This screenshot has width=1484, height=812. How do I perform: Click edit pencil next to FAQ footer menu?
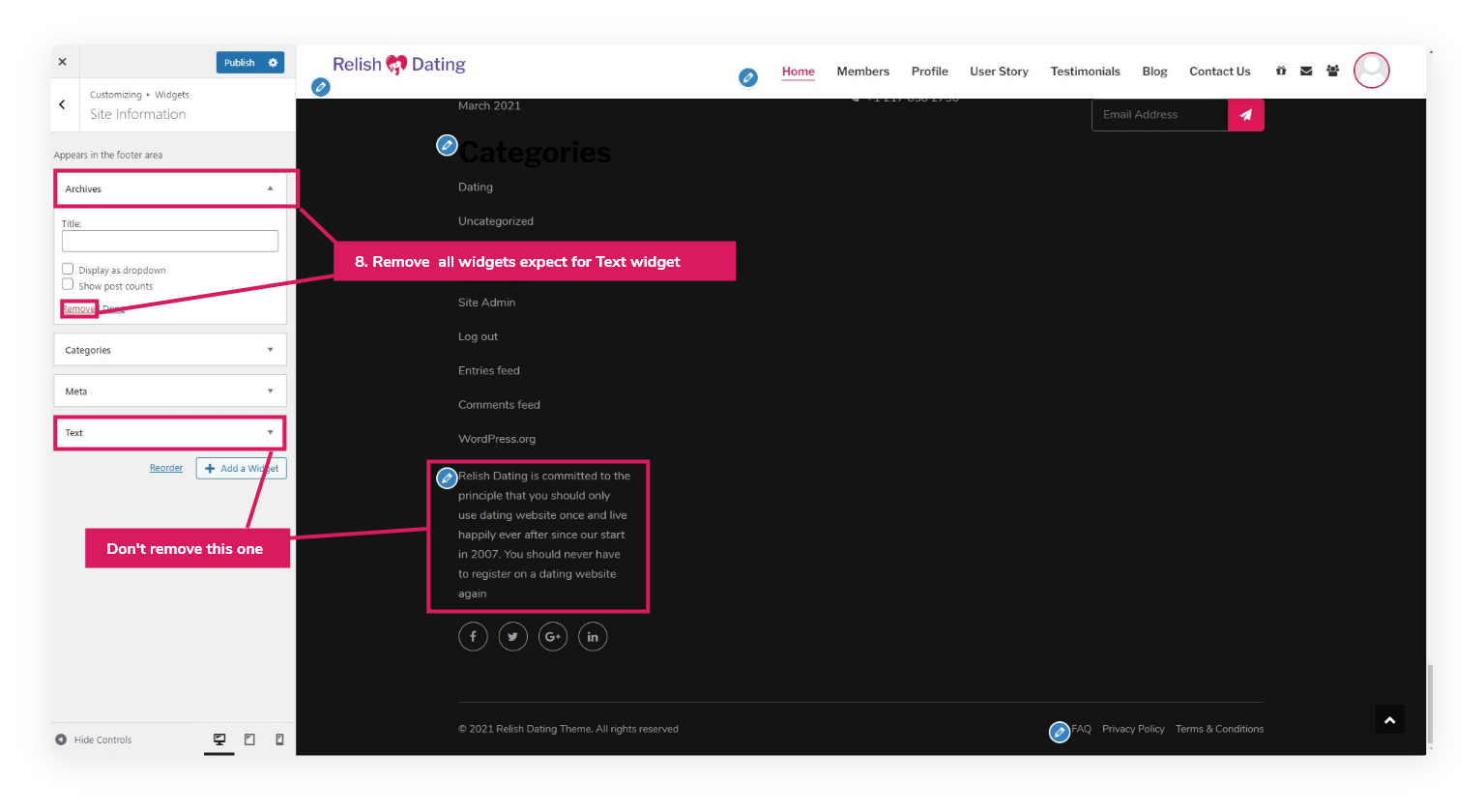[x=1060, y=733]
